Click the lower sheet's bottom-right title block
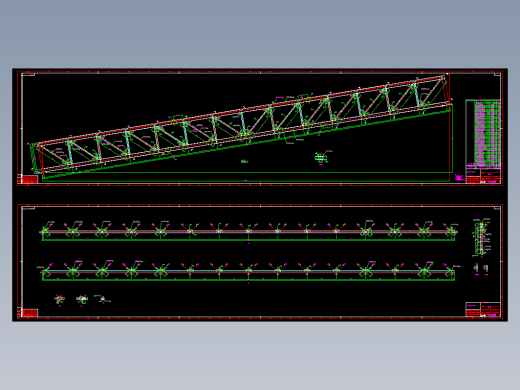 pos(483,310)
